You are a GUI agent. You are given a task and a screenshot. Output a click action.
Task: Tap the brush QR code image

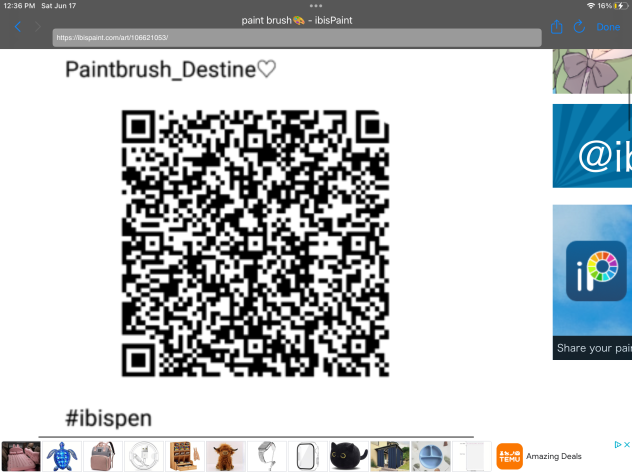click(256, 243)
